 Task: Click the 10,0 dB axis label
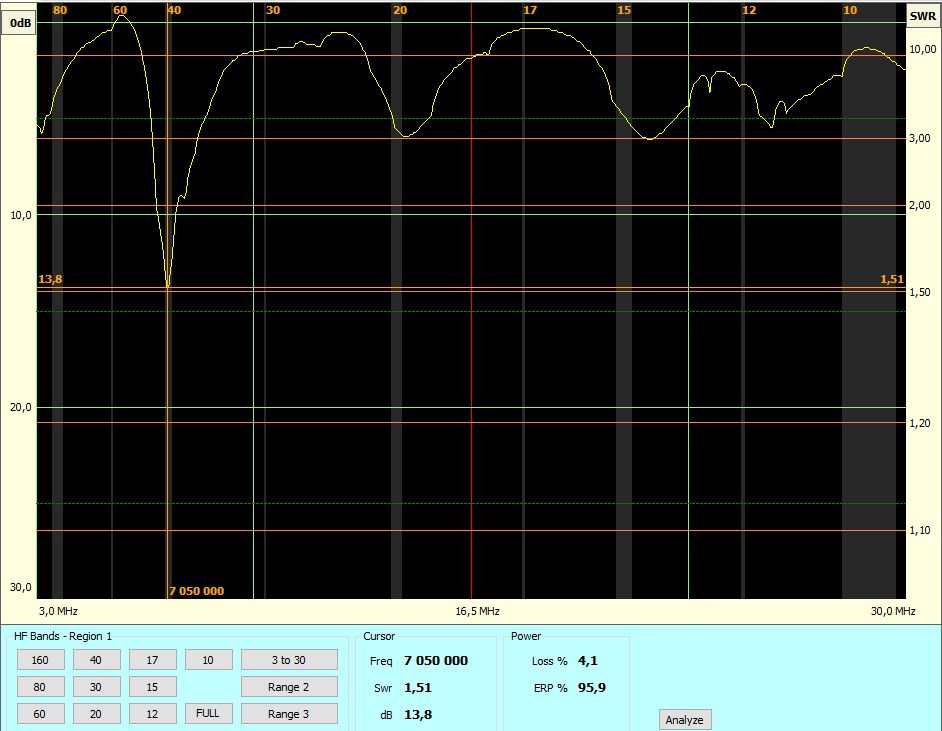21,215
